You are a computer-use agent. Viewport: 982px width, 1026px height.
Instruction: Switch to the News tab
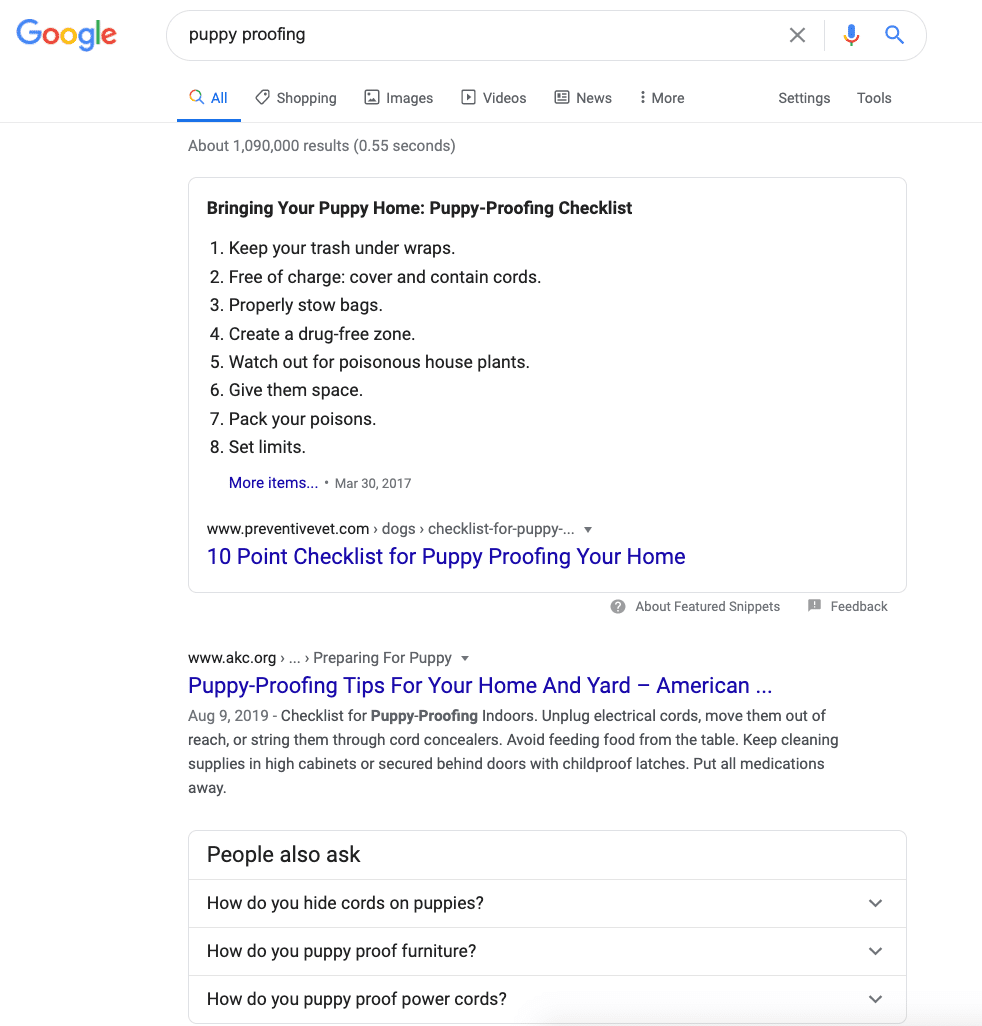click(x=583, y=97)
